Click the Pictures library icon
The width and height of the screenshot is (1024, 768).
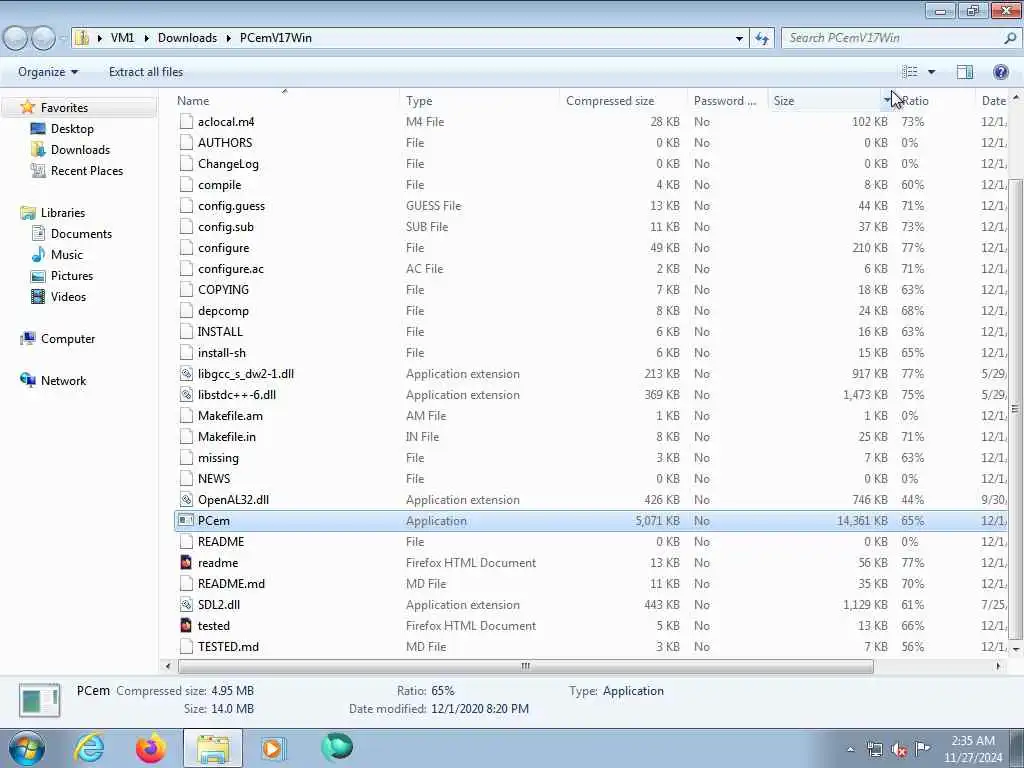tap(38, 276)
